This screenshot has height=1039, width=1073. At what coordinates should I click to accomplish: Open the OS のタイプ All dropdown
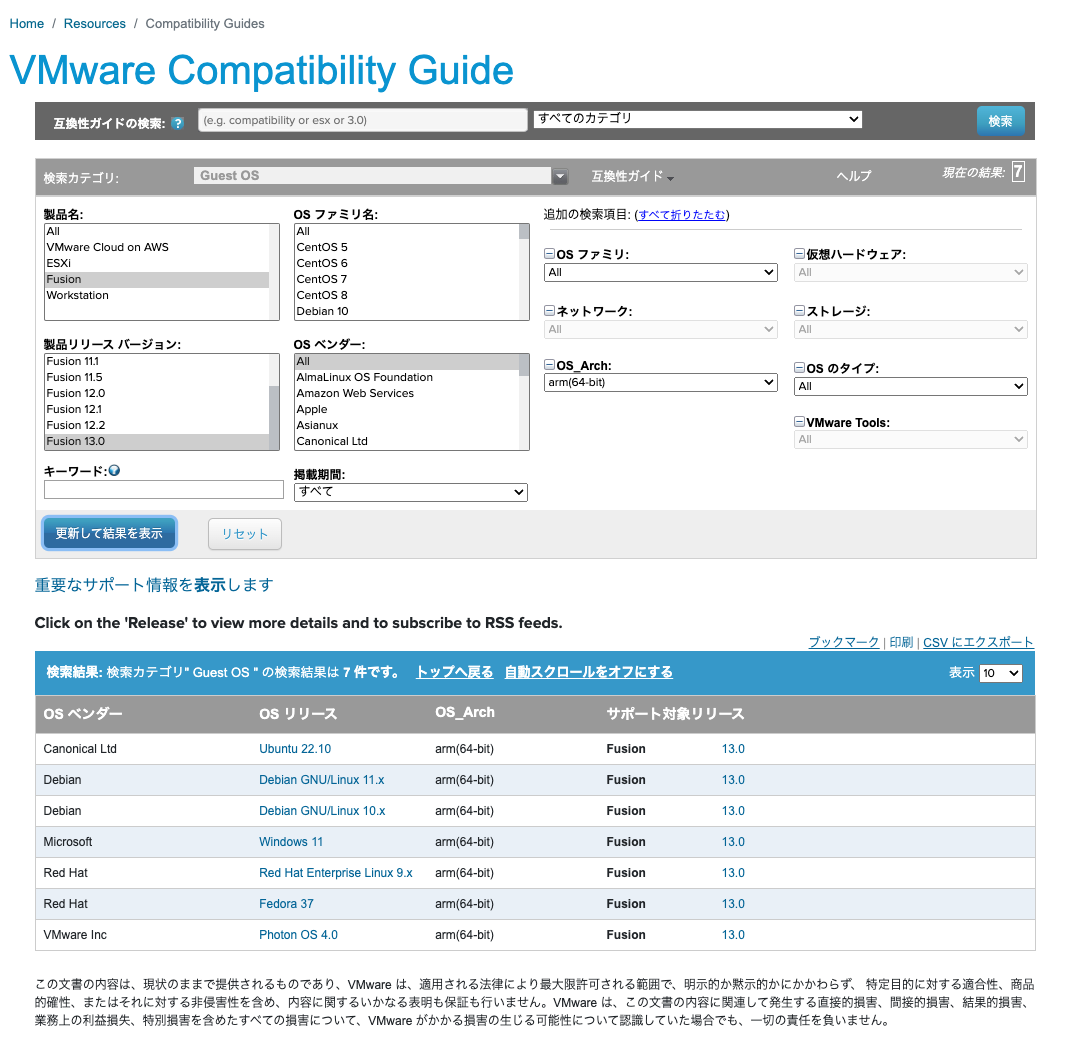(910, 386)
